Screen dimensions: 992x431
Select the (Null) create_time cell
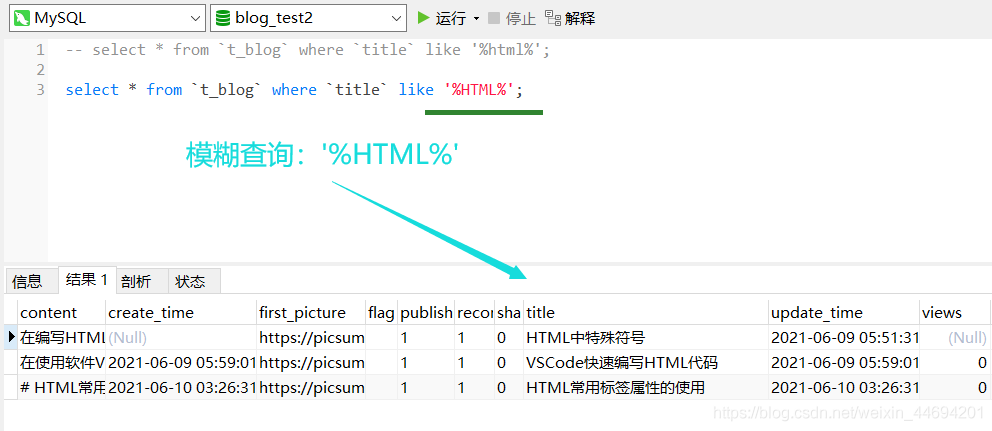pyautogui.click(x=181, y=338)
